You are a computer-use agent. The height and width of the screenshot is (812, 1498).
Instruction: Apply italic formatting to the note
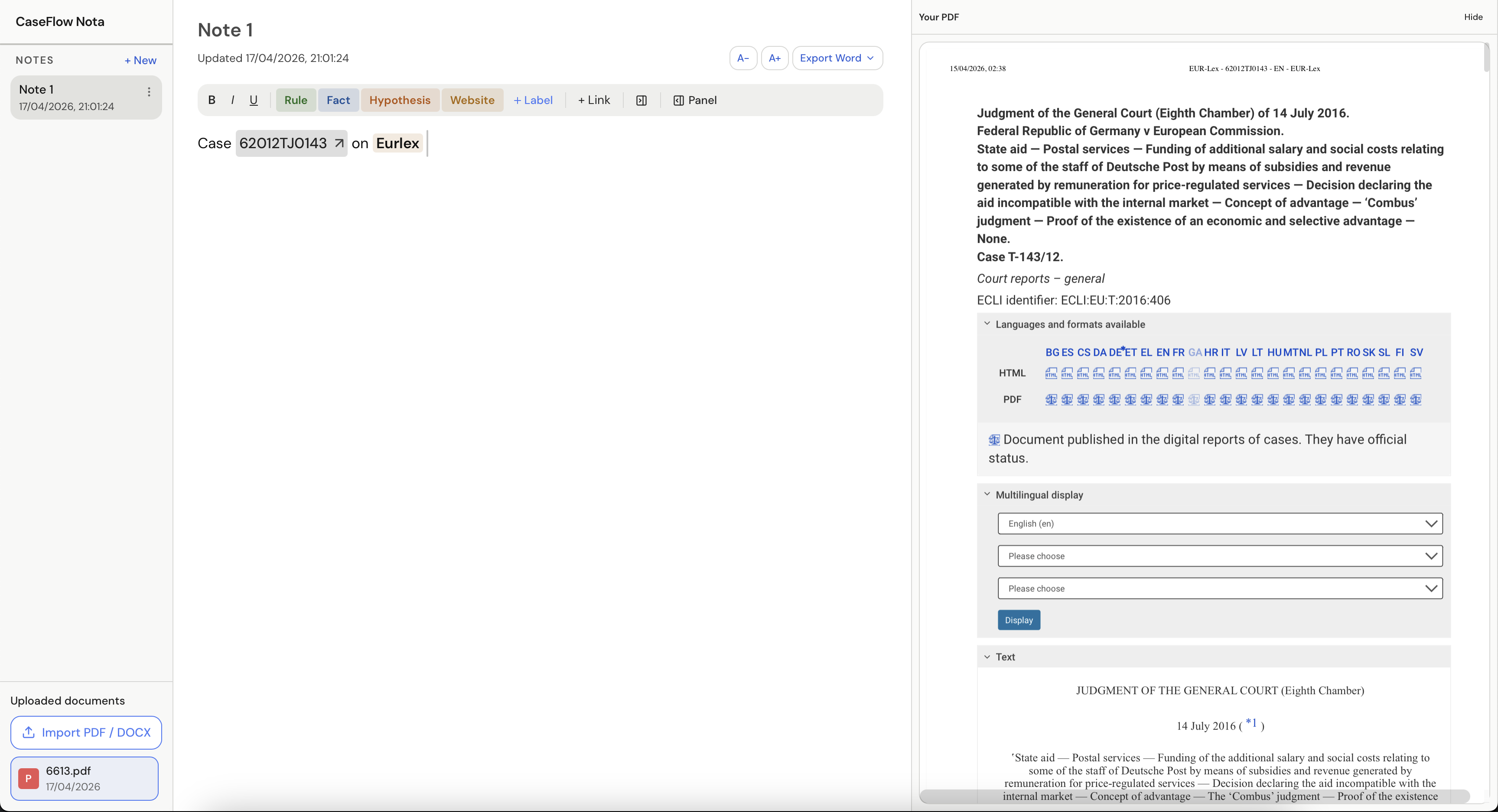pos(232,99)
